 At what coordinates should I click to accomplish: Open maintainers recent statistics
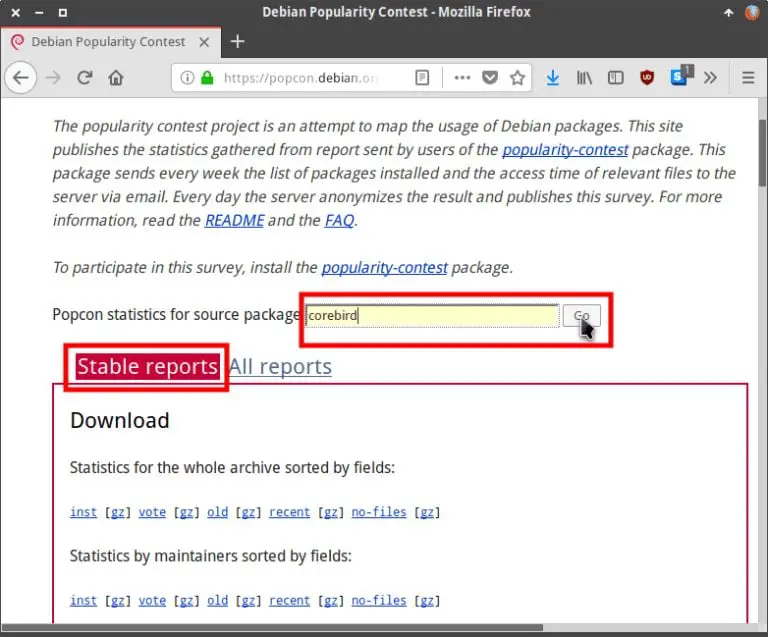289,600
